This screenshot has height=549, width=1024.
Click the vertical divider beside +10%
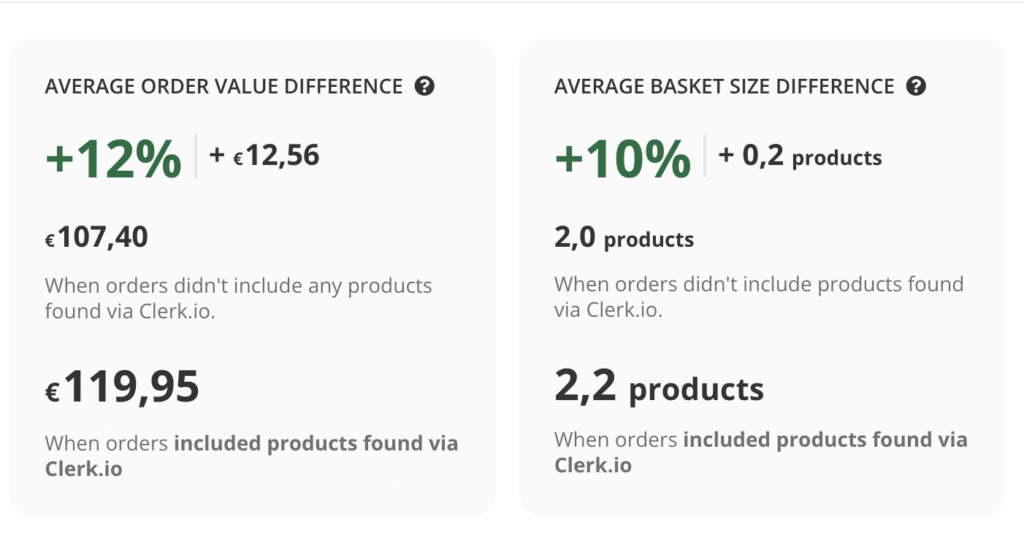point(705,156)
